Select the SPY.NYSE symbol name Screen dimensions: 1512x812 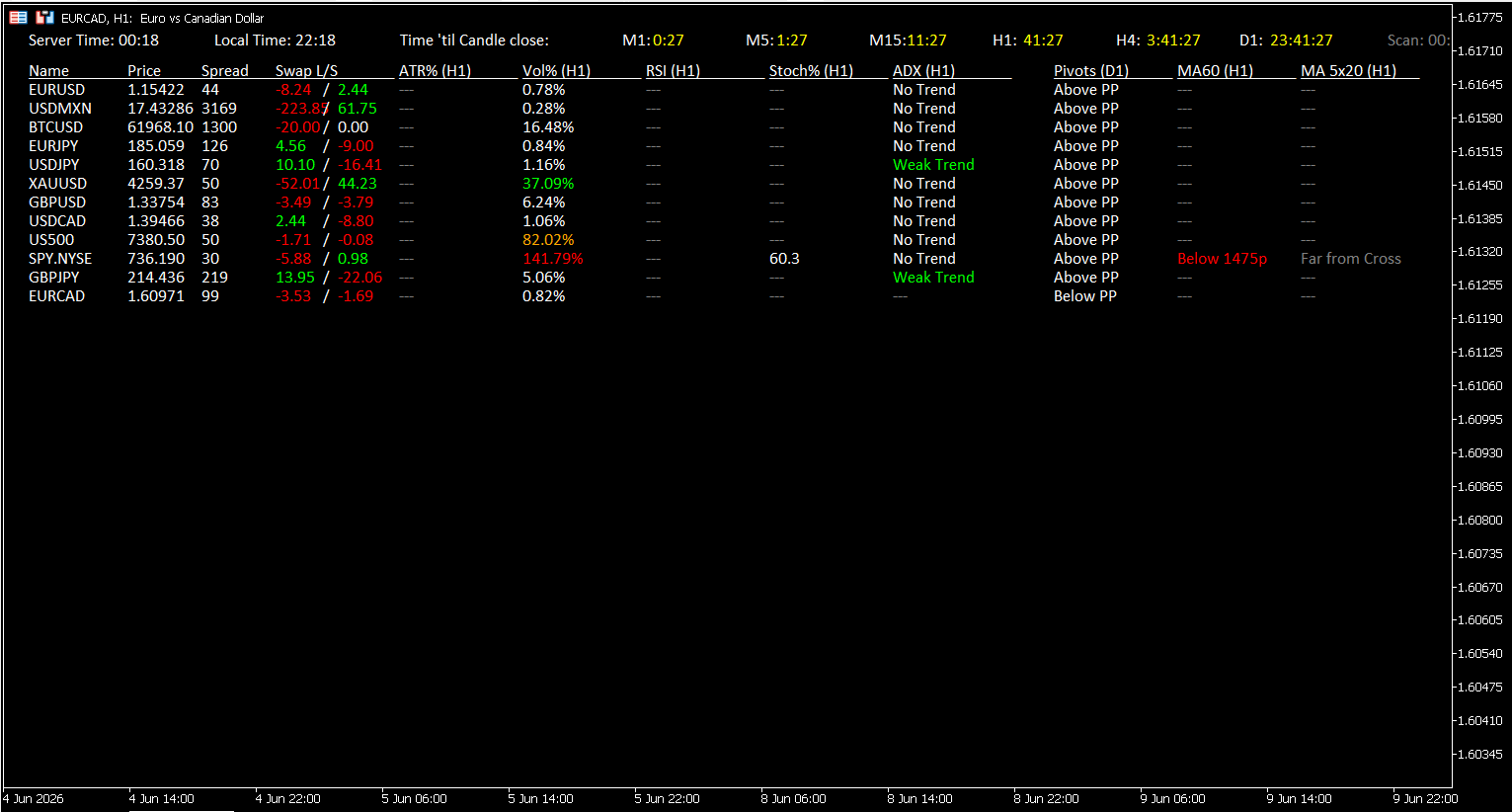click(x=60, y=258)
